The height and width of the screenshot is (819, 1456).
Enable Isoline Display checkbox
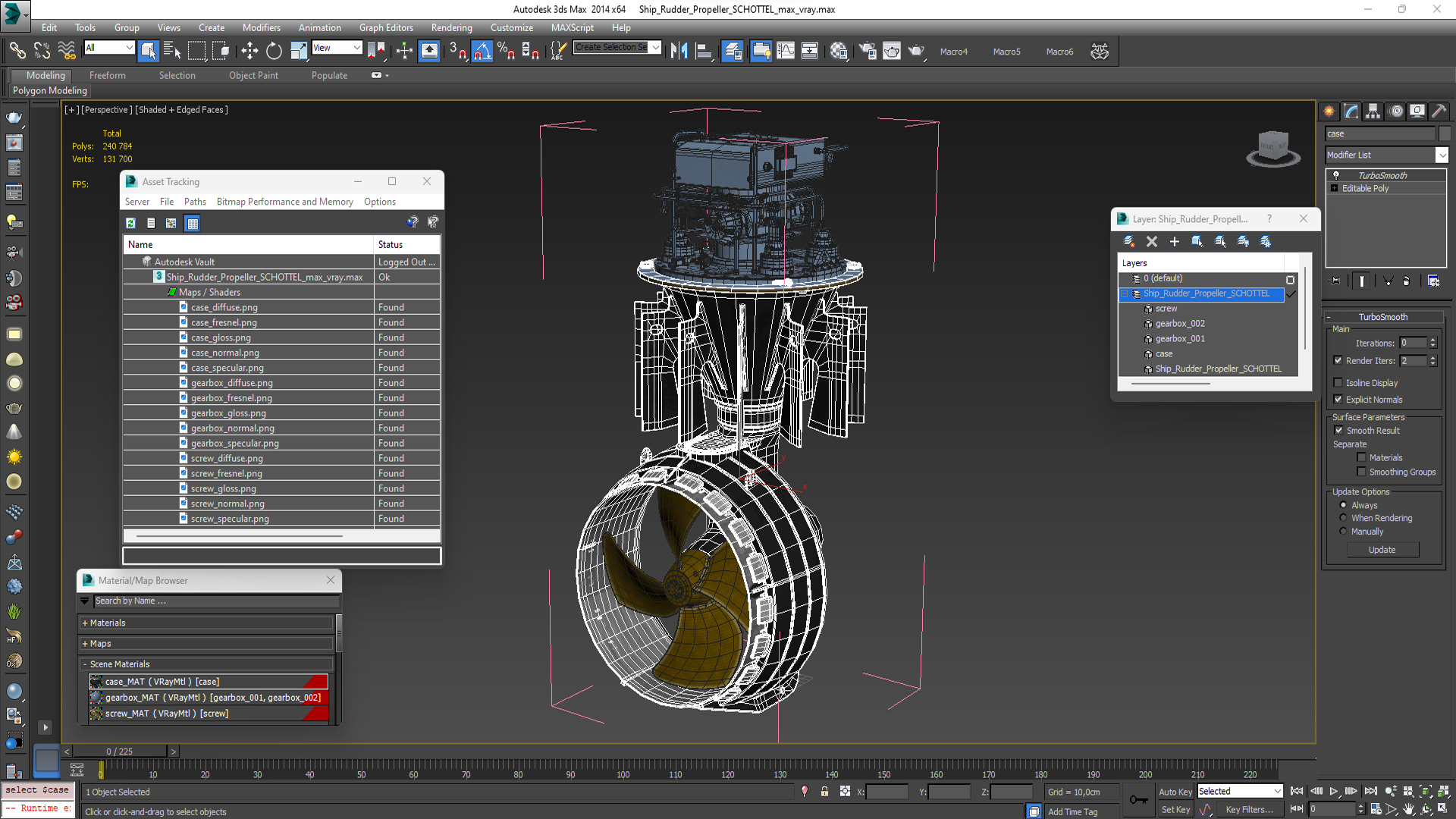1338,383
